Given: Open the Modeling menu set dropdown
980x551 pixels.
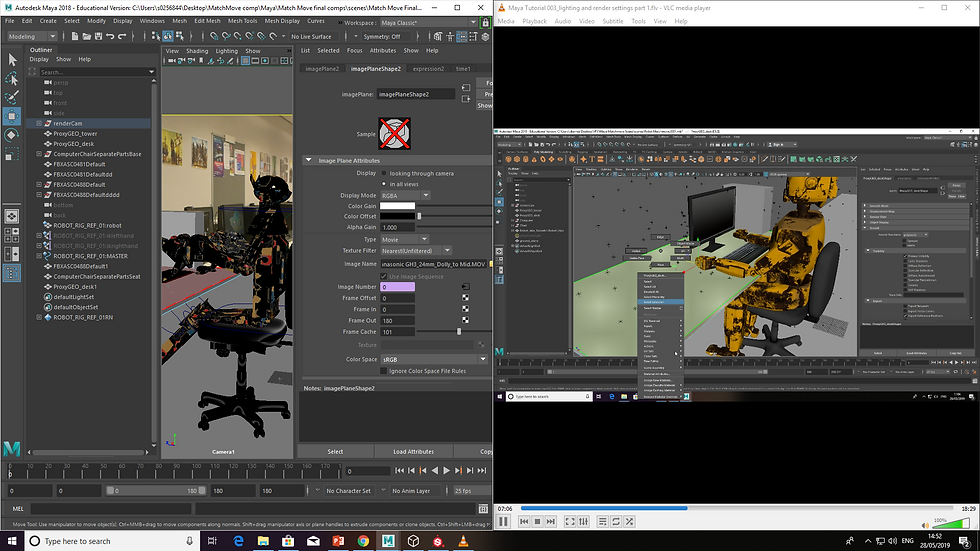Looking at the screenshot, I should click(32, 36).
